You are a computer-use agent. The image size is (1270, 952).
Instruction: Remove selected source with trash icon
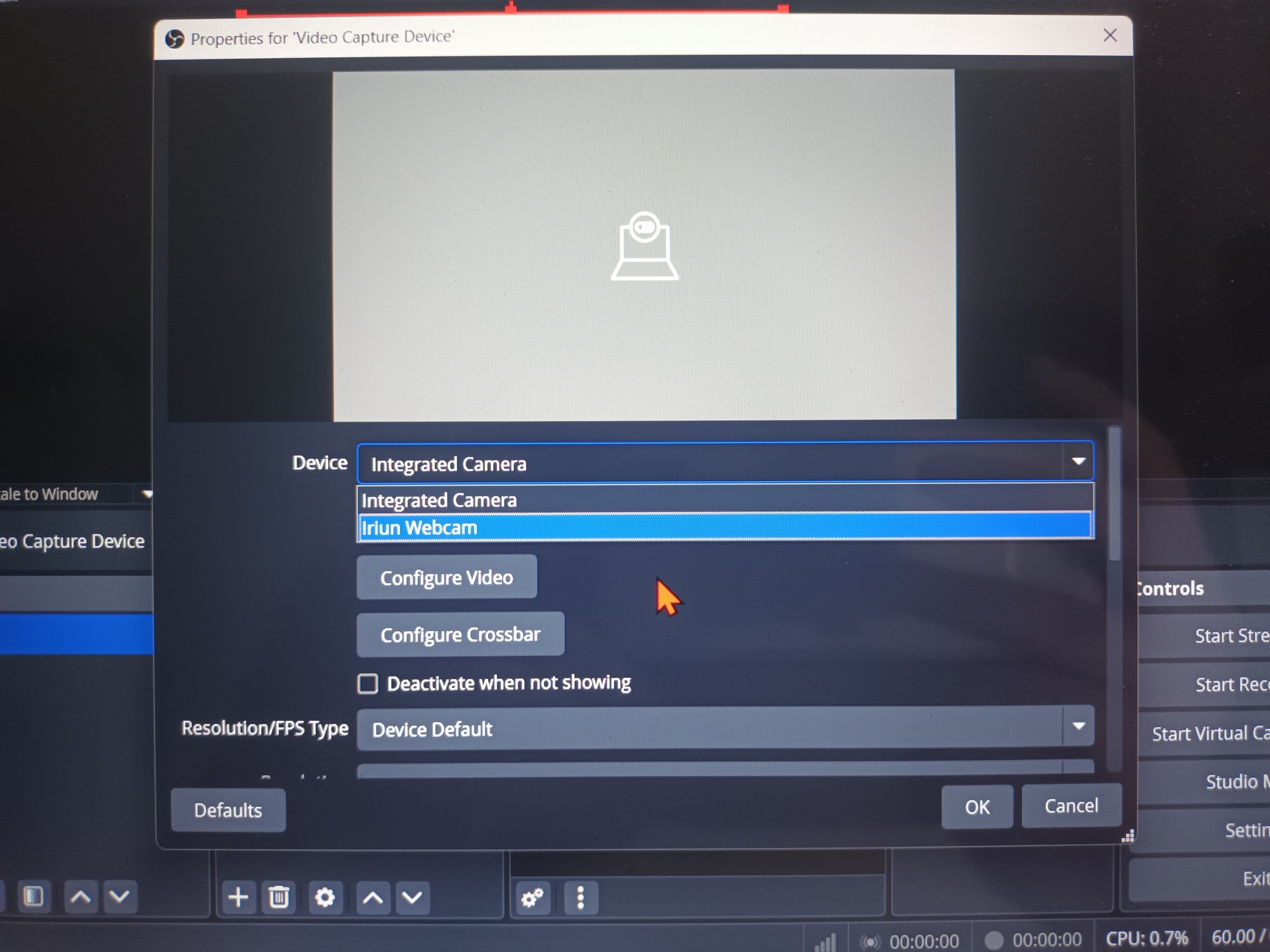278,897
